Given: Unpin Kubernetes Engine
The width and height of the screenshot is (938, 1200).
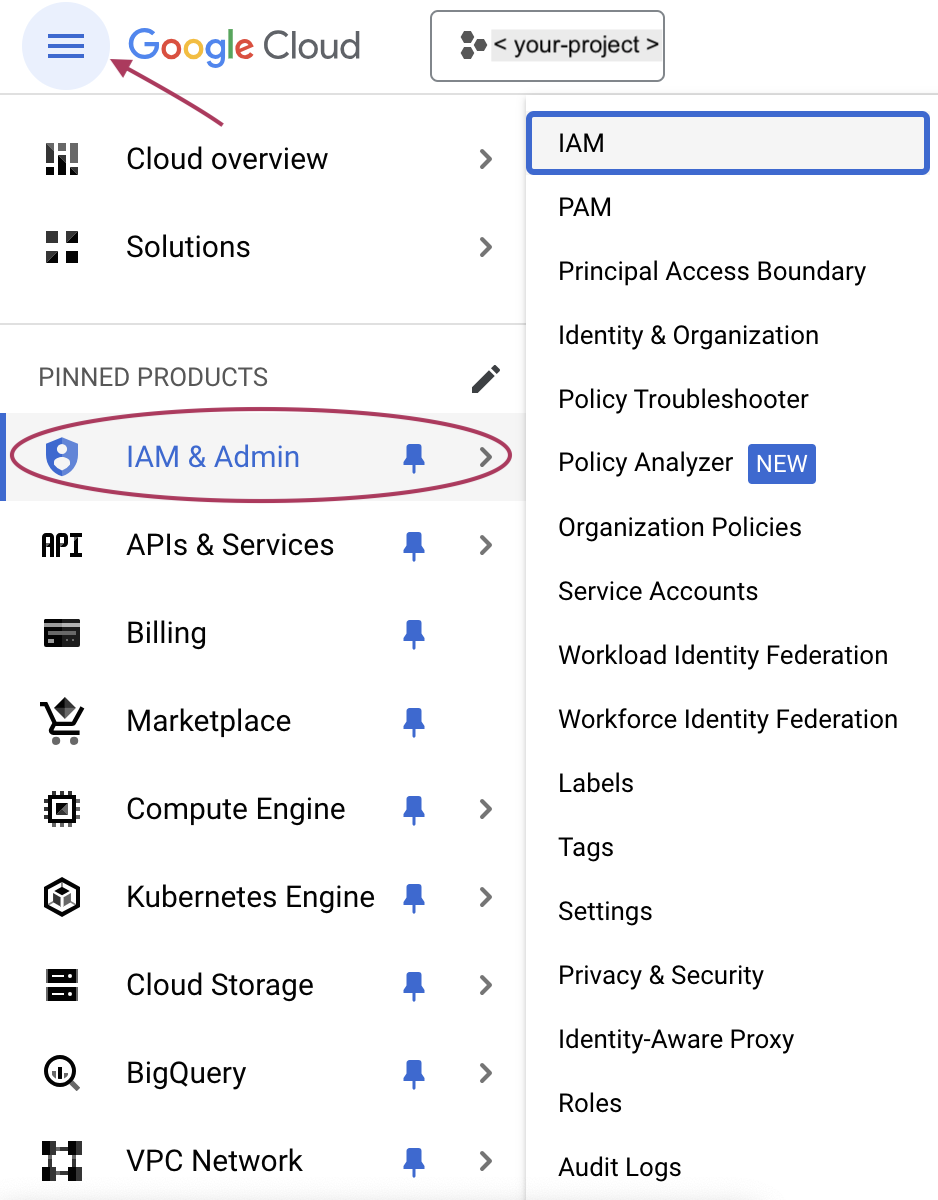Looking at the screenshot, I should coord(413,898).
